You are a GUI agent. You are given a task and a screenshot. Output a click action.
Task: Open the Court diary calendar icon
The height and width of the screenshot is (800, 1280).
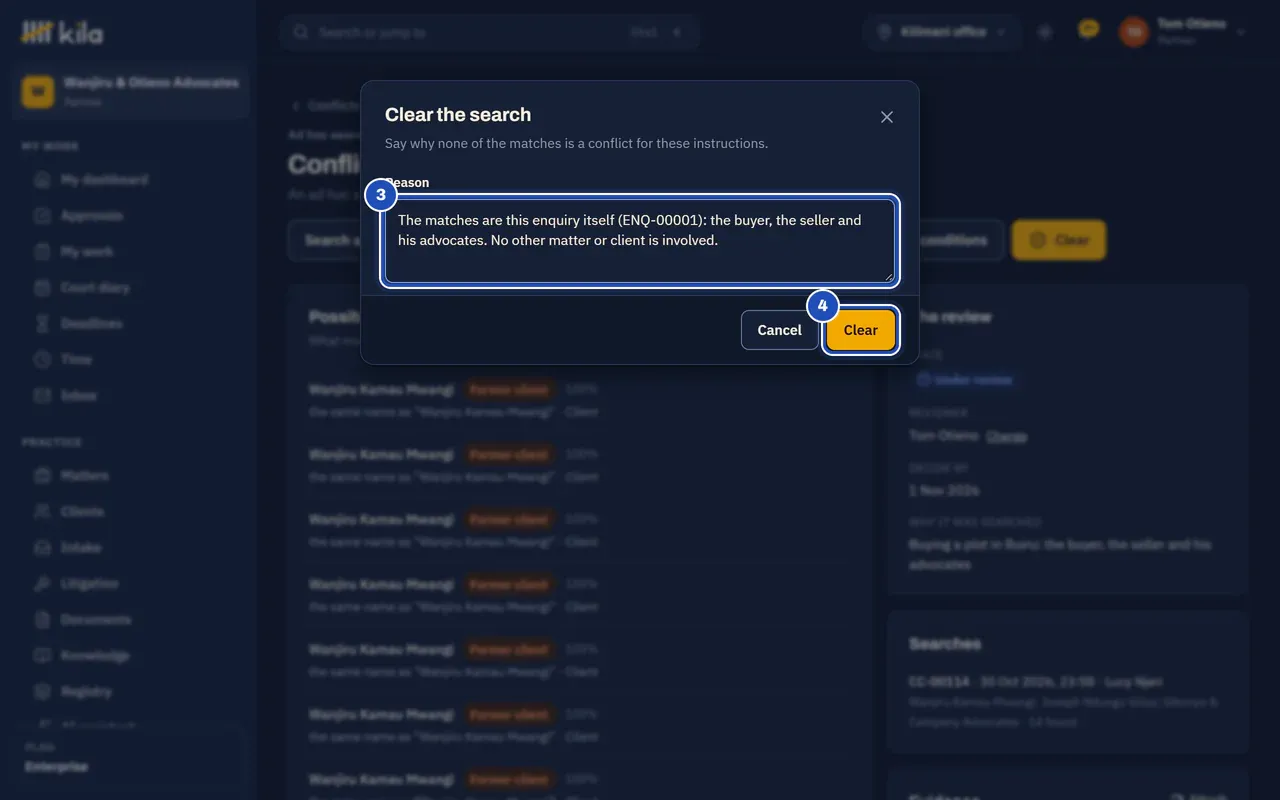(x=42, y=288)
